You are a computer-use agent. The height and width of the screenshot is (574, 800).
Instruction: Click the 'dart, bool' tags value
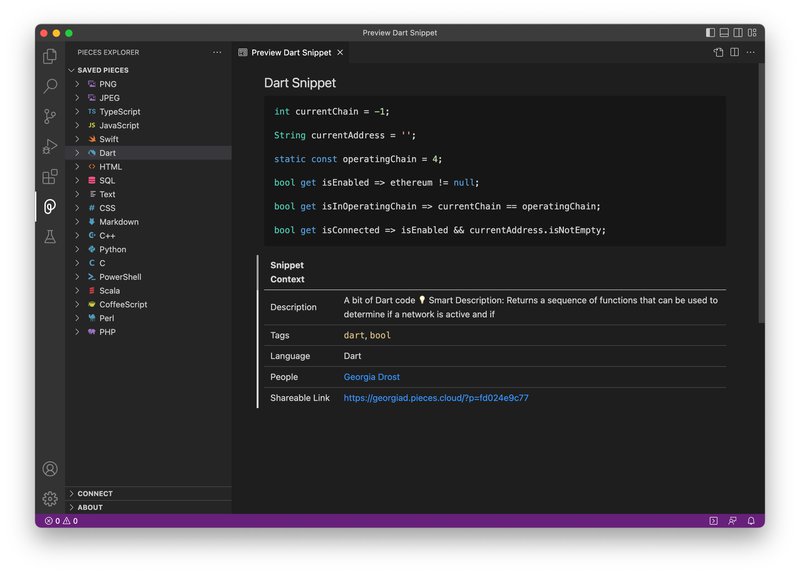(x=367, y=335)
